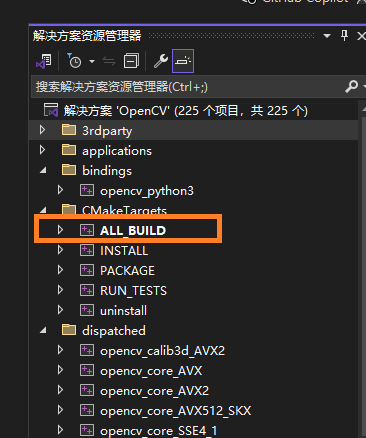Select the opencv_python3 label
Image resolution: width=366 pixels, height=438 pixels.
[x=147, y=191]
